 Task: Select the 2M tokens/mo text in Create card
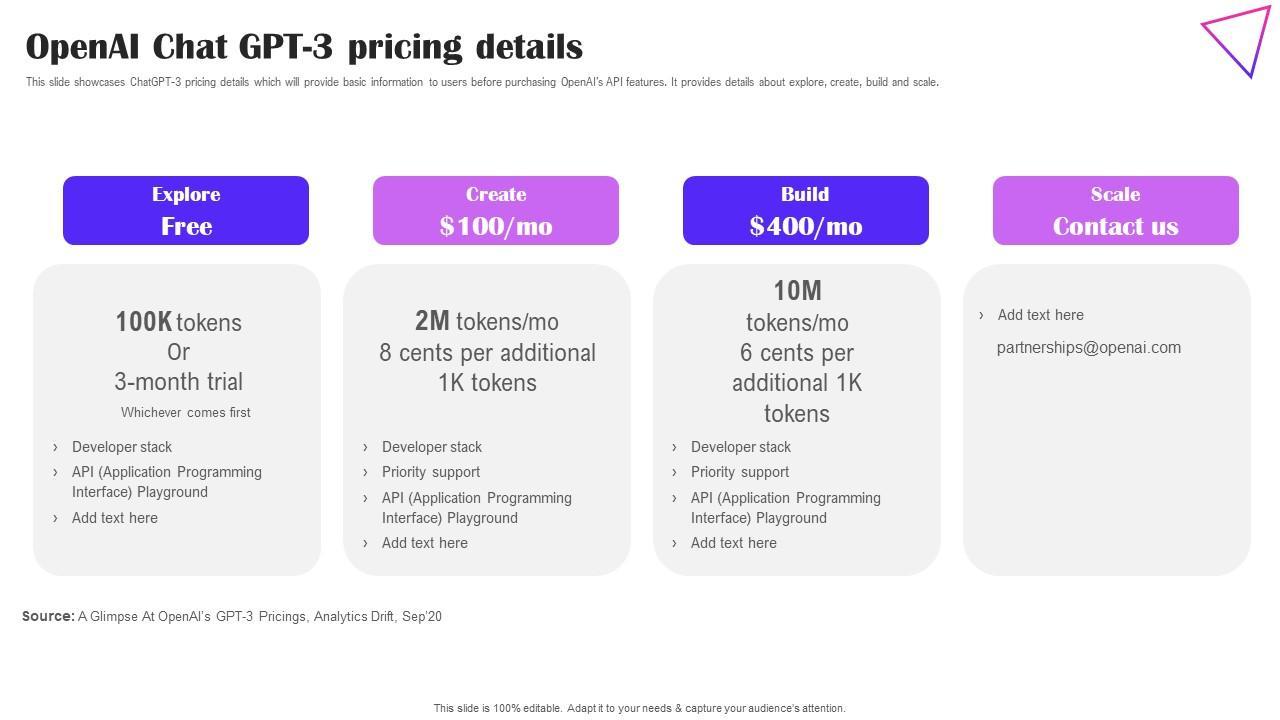487,321
